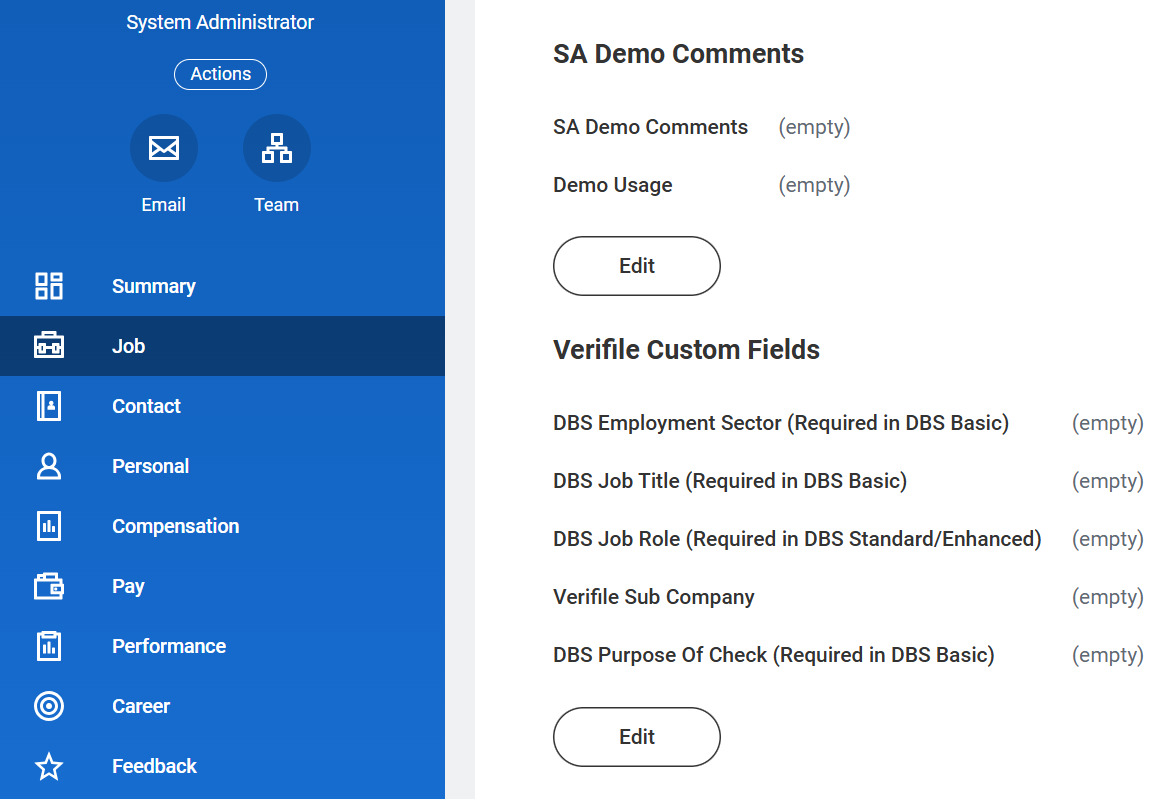Open the Compensation tab label
1173x799 pixels.
pos(176,527)
